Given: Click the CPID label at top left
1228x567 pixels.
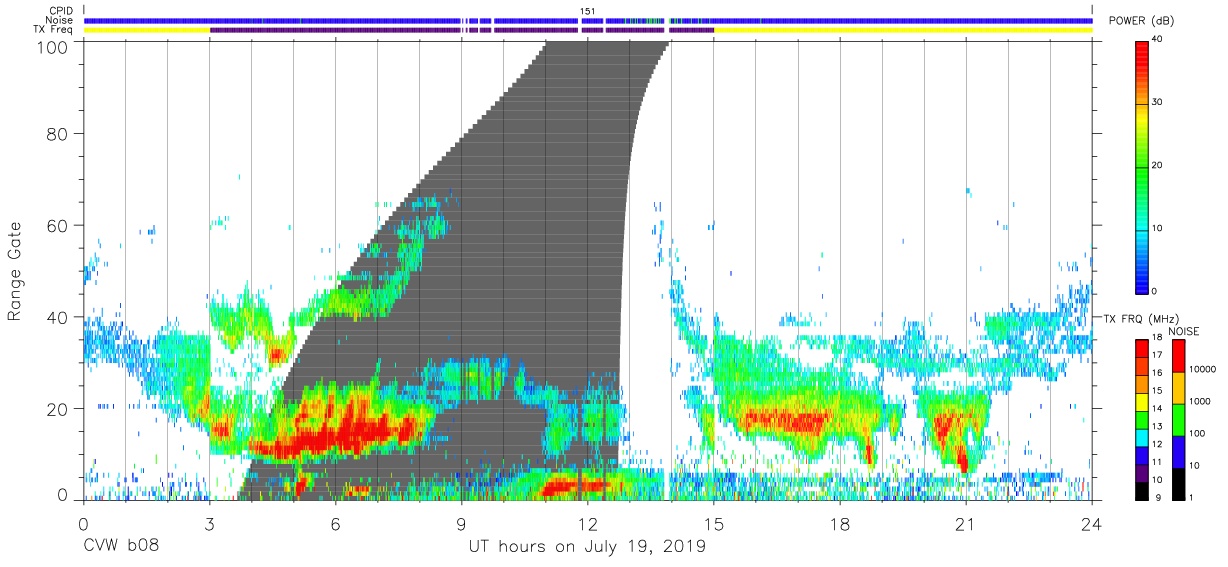Looking at the screenshot, I should click(x=60, y=11).
